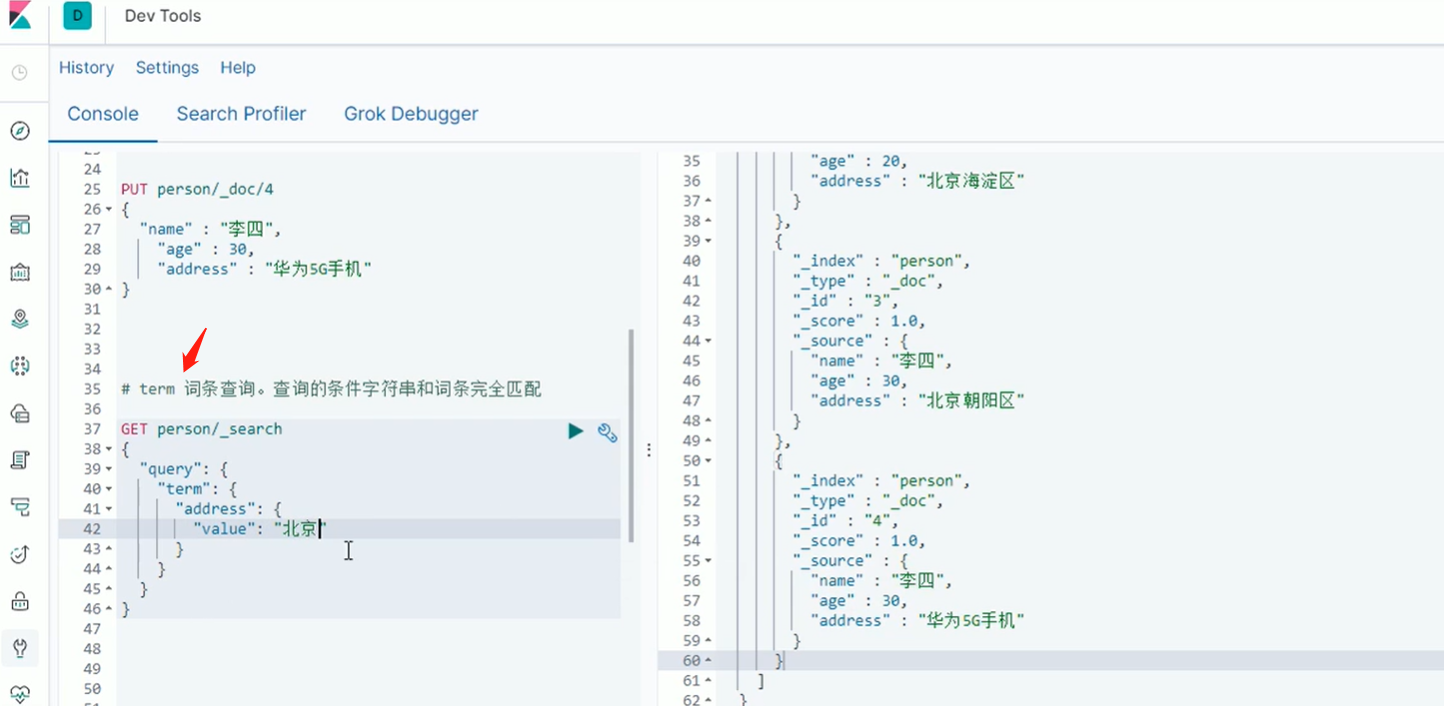Click "address" : "华为5G手机" in the editor
Screen dimensions: 1444x706
click(265, 269)
